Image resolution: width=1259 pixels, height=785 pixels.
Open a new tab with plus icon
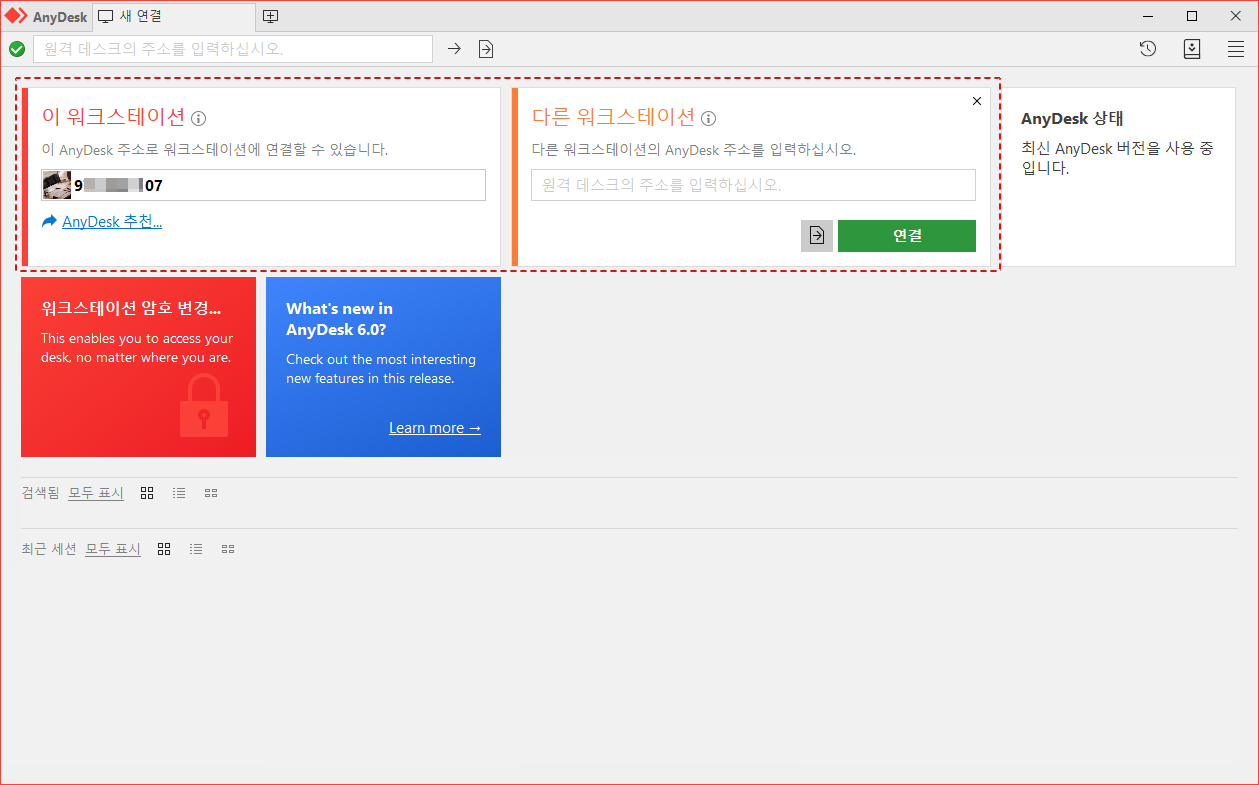click(x=270, y=16)
